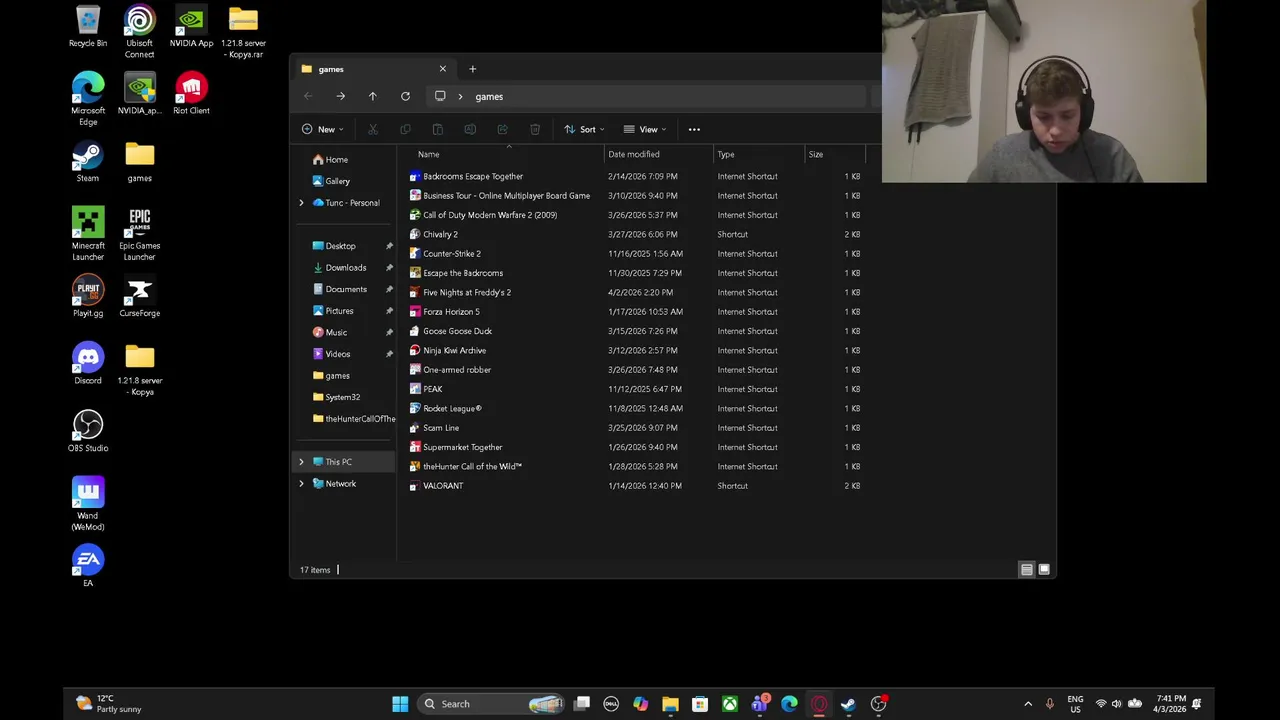Open the See more options ellipsis
The width and height of the screenshot is (1280, 720).
click(x=694, y=129)
